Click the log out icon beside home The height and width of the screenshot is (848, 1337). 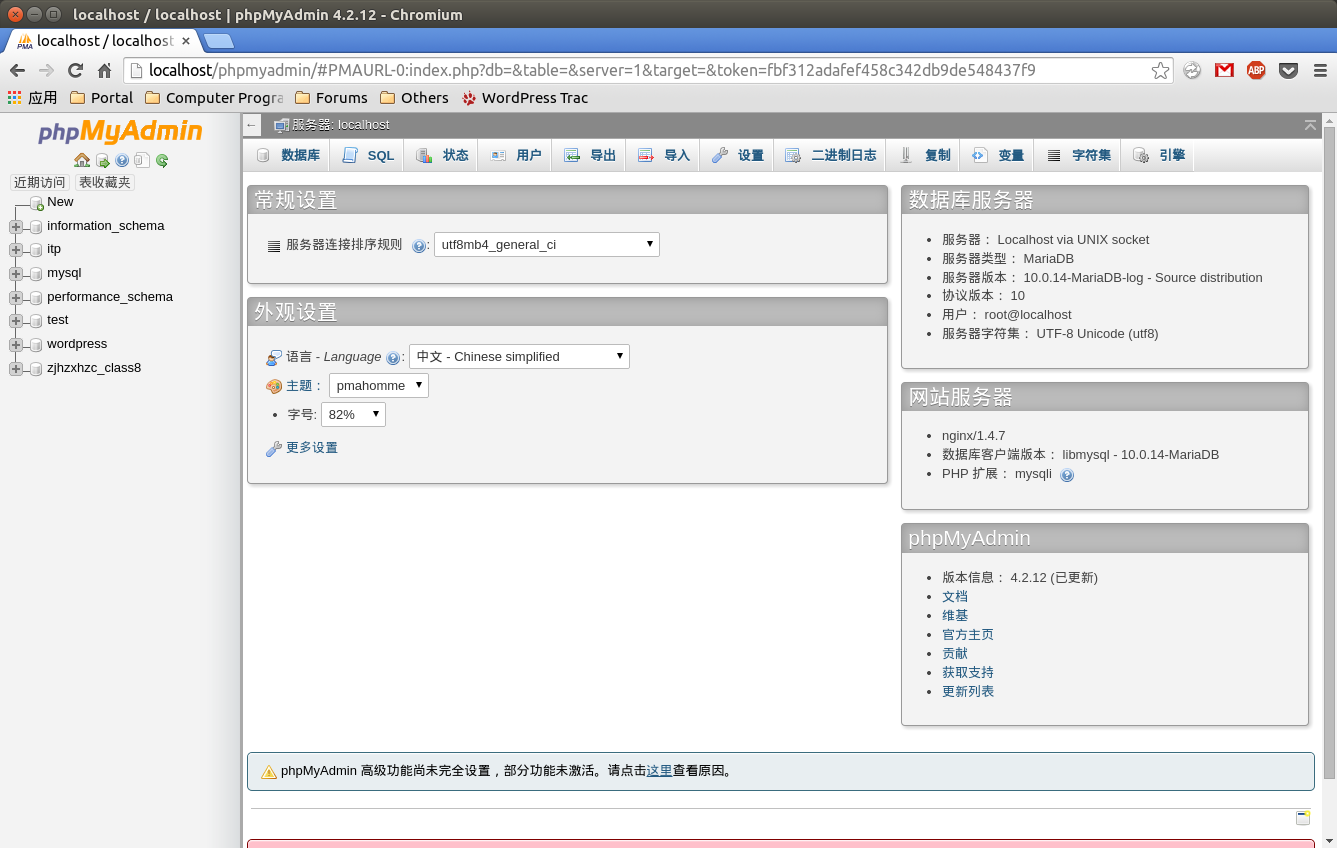[x=102, y=160]
